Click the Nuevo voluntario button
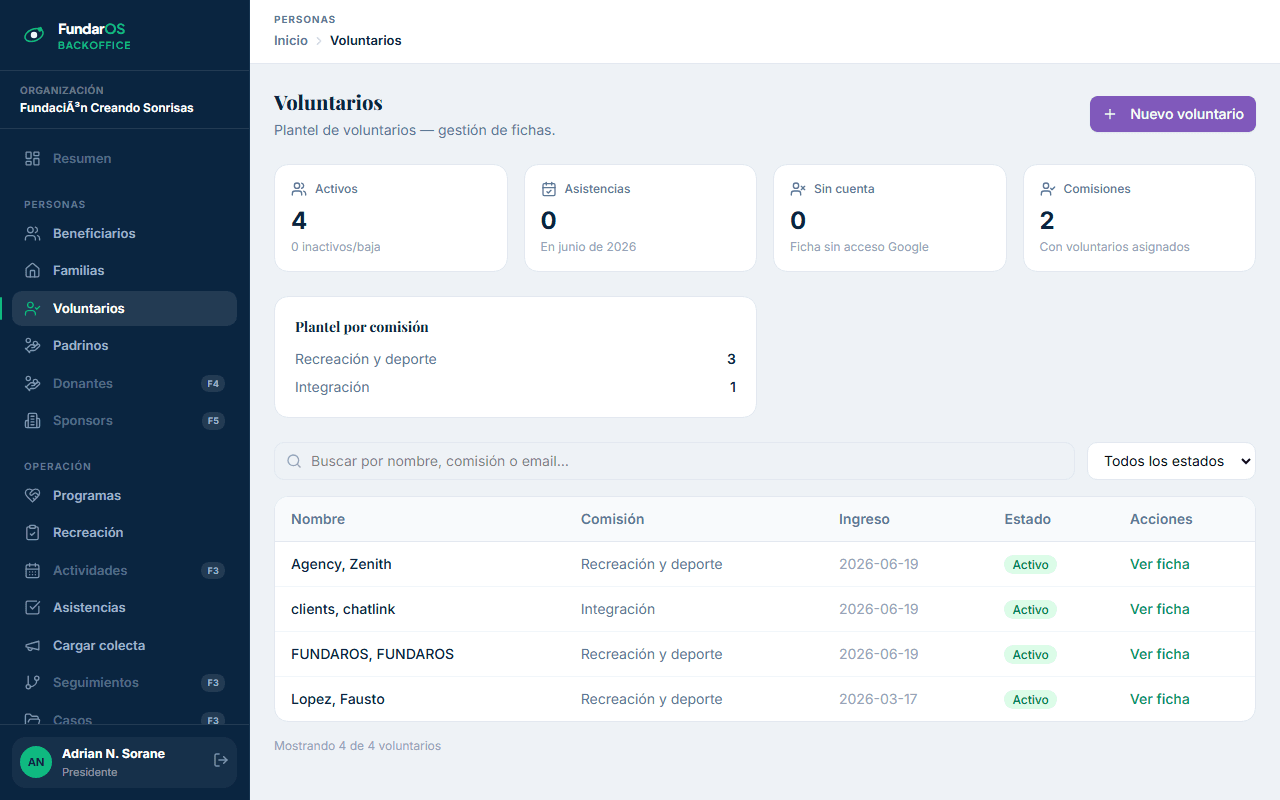1280x800 pixels. point(1173,114)
